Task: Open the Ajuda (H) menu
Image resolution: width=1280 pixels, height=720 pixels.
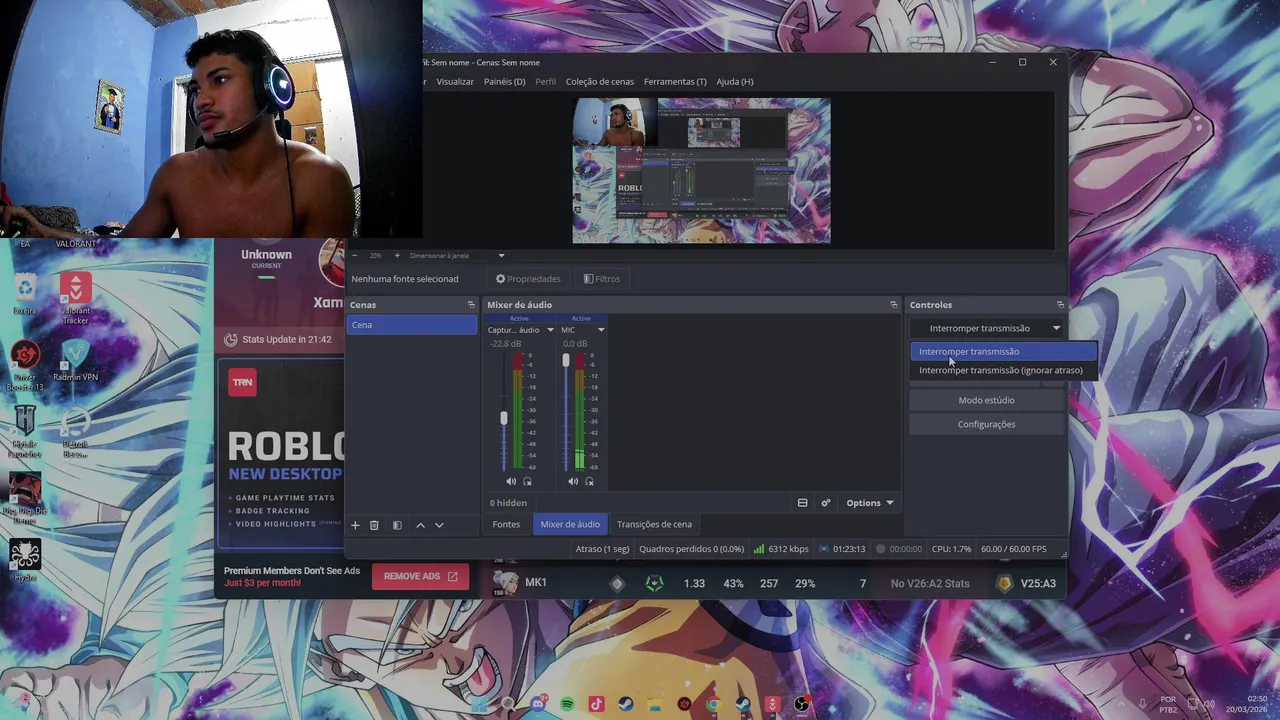Action: click(x=735, y=82)
